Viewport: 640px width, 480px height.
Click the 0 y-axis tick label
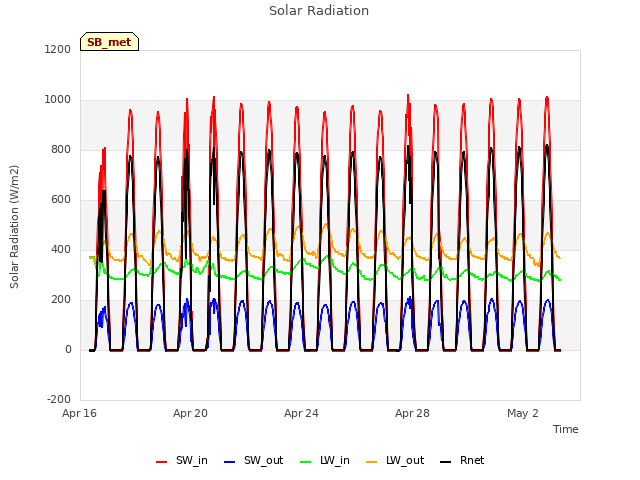tap(68, 349)
